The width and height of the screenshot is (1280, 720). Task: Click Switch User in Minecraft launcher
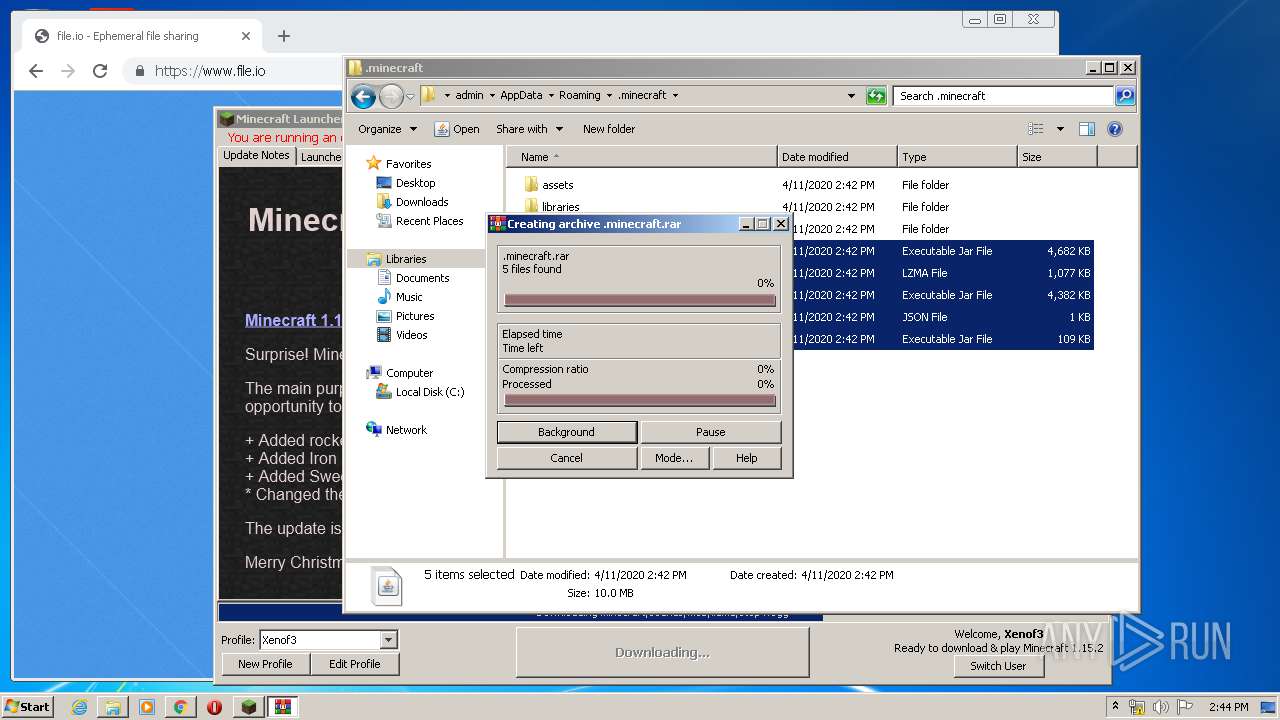[x=998, y=666]
